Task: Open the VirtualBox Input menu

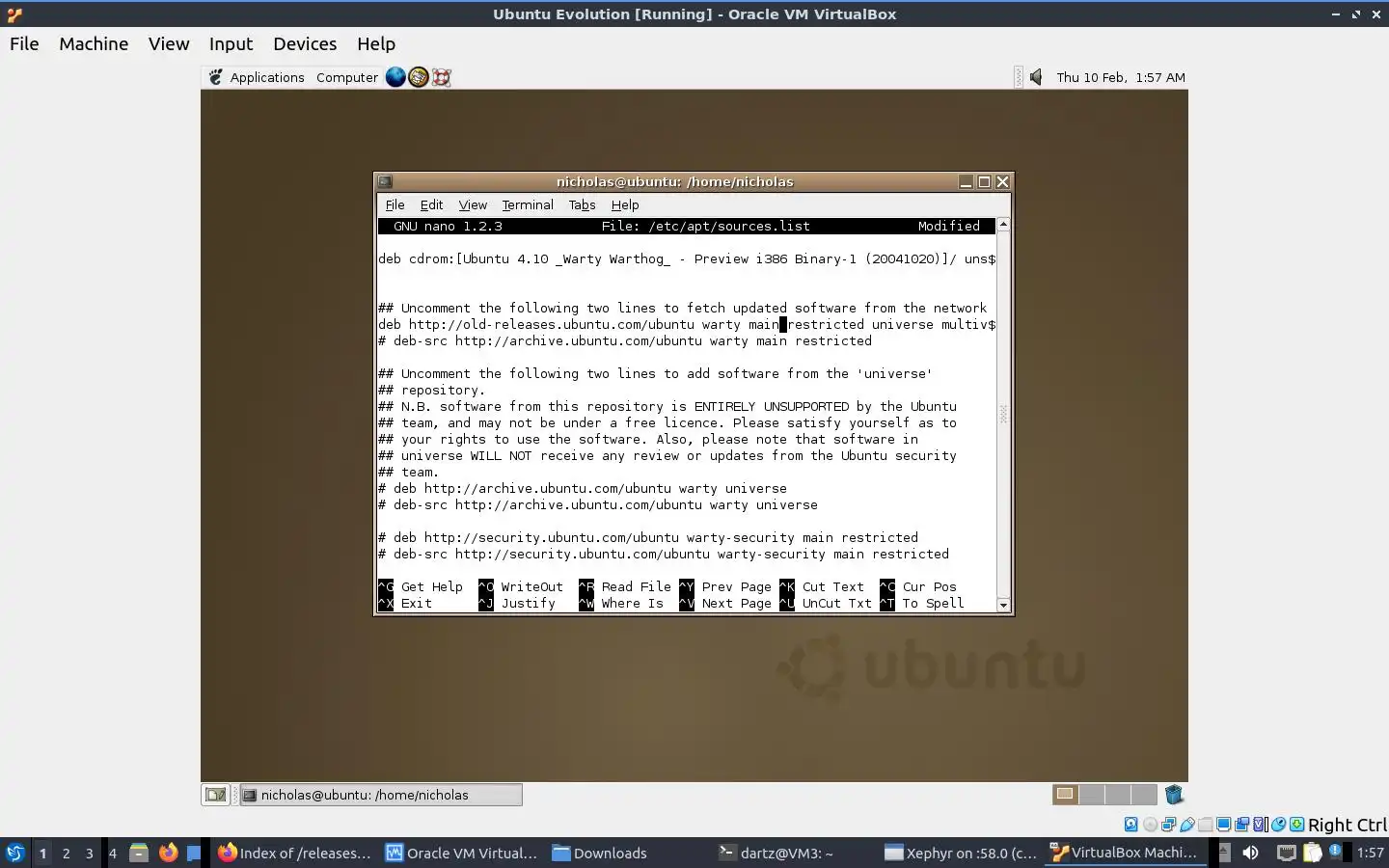Action: point(231,43)
